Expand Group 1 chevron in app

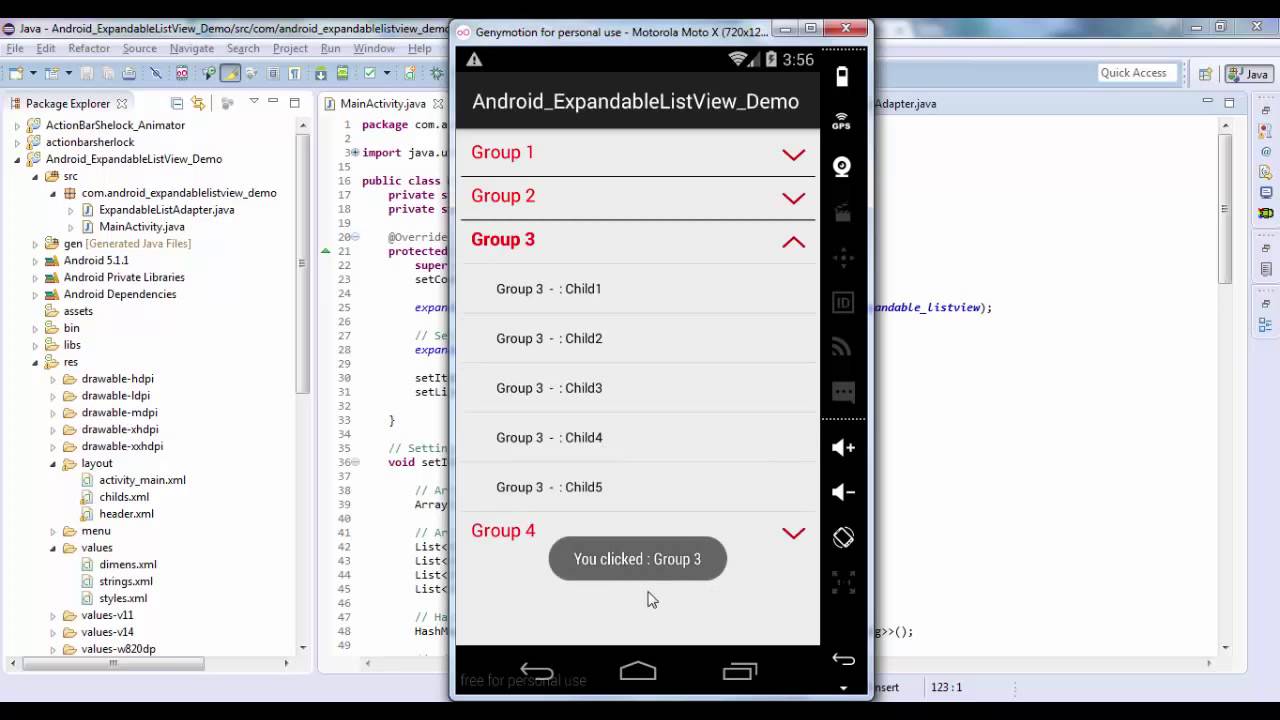pos(793,154)
